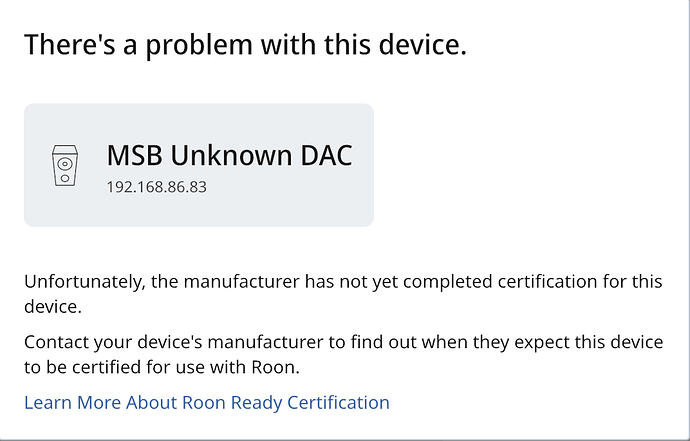Click the "Unfortunately, the manufacturer" paragraph text
690x441 pixels.
pyautogui.click(x=343, y=294)
